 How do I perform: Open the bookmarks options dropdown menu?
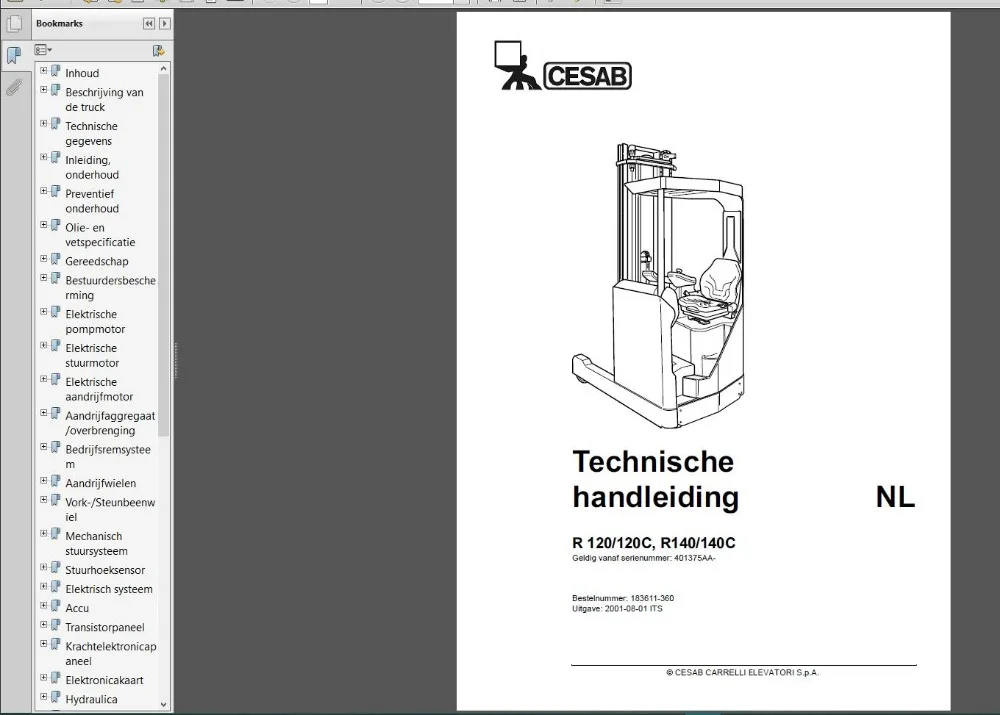click(x=43, y=50)
